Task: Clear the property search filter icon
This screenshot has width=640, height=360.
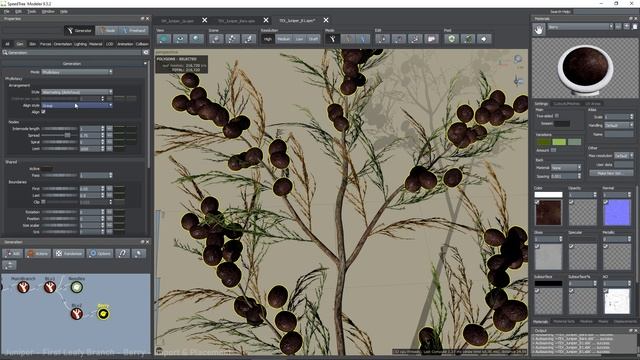Action: point(145,52)
